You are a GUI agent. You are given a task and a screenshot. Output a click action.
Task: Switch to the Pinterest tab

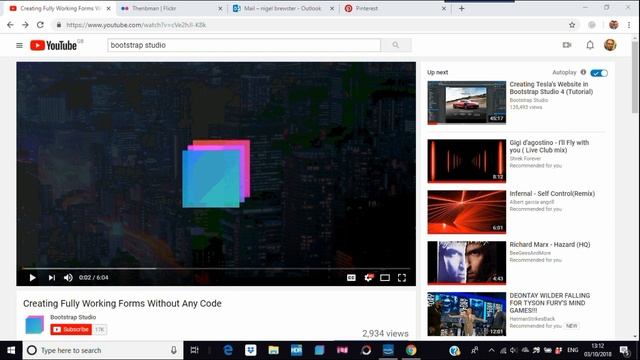(x=394, y=8)
